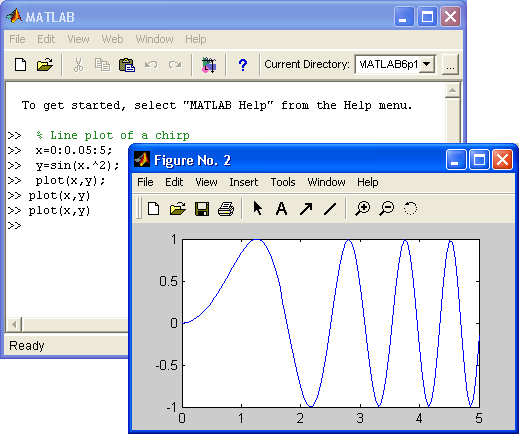Click New M-file icon in MATLAB toolbar

coord(21,64)
